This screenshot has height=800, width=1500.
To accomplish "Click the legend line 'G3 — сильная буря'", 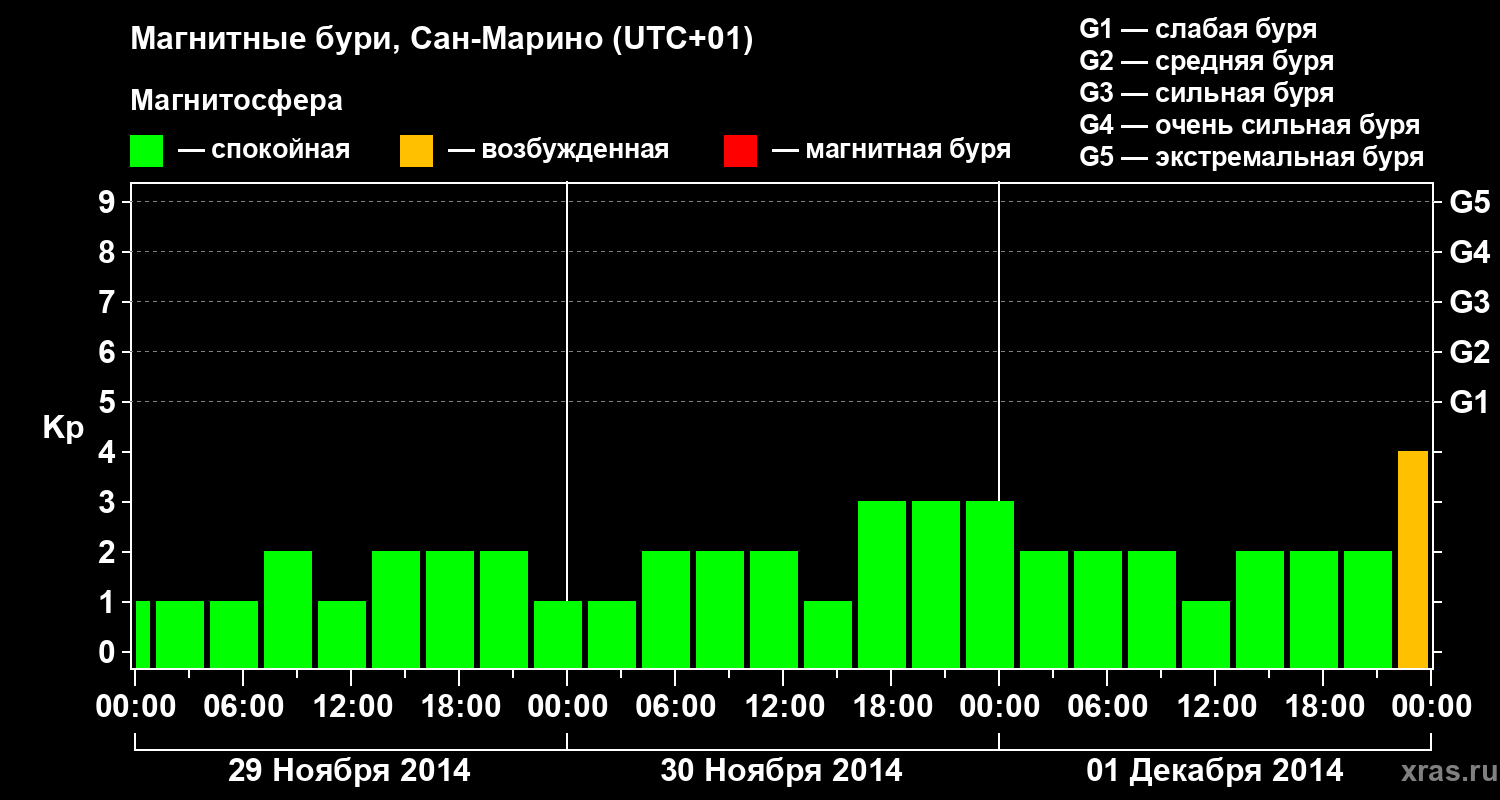I will pos(1206,93).
